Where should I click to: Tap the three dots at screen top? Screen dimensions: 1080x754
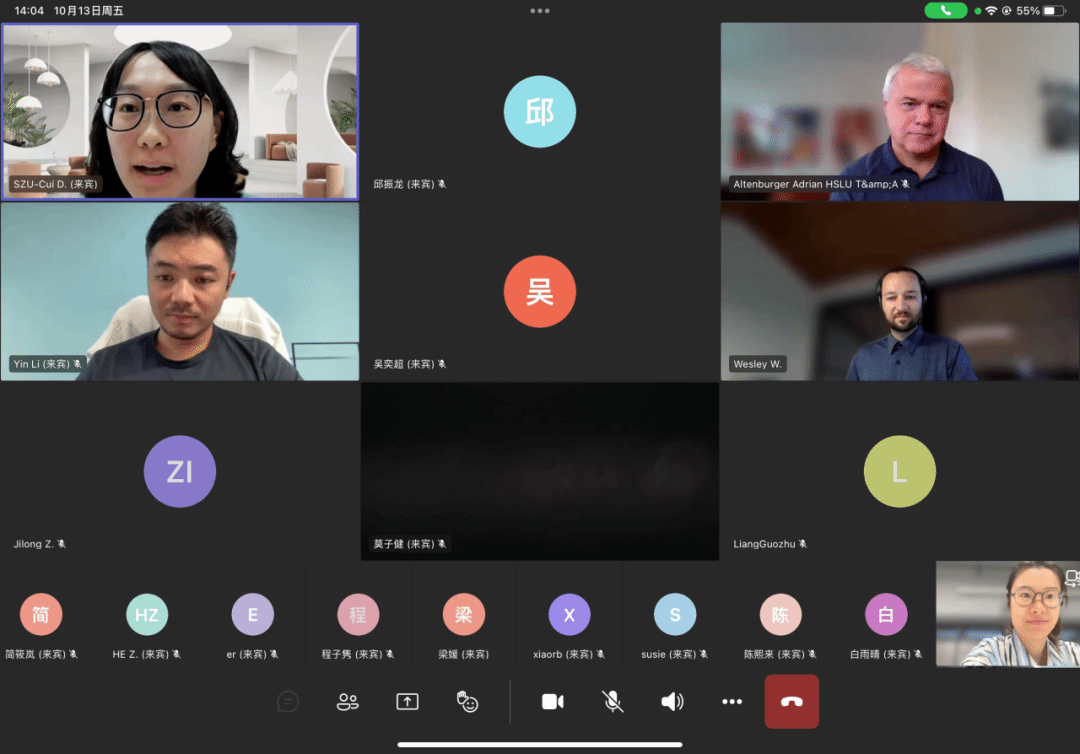pos(540,11)
